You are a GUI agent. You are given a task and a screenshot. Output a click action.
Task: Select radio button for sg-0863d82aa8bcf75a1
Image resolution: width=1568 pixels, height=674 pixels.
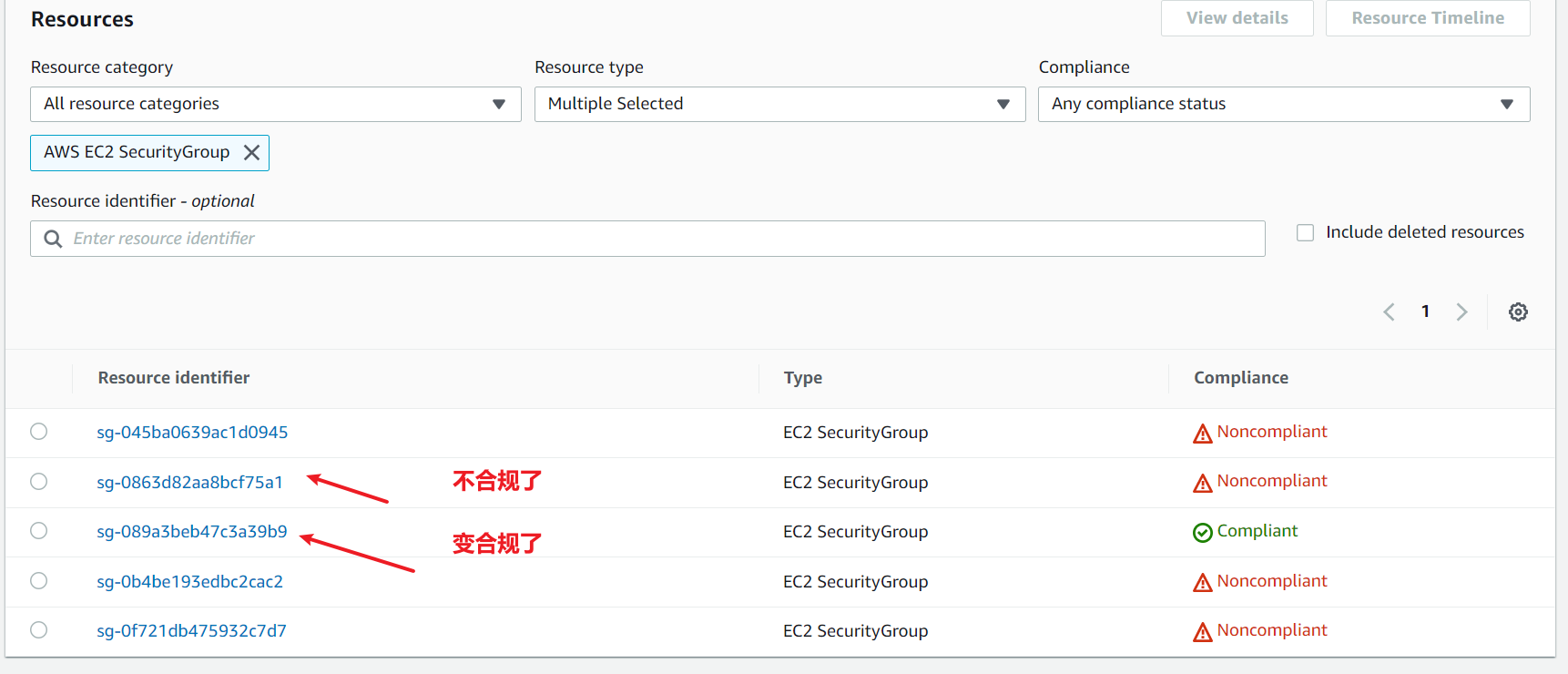tap(39, 482)
